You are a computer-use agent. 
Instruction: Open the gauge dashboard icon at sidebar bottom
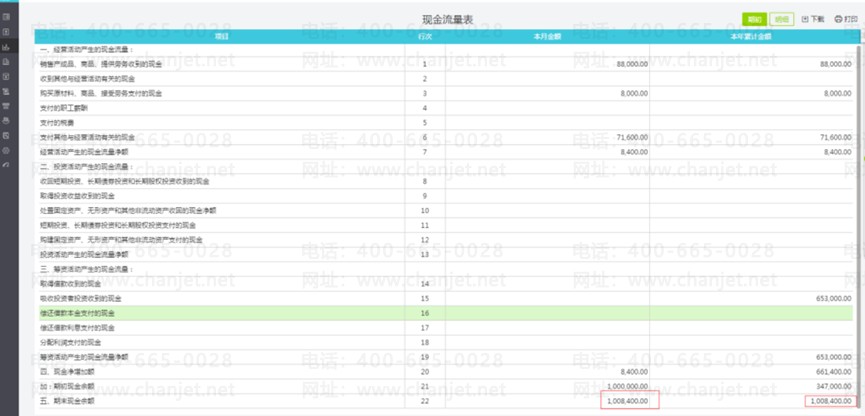[x=6, y=164]
